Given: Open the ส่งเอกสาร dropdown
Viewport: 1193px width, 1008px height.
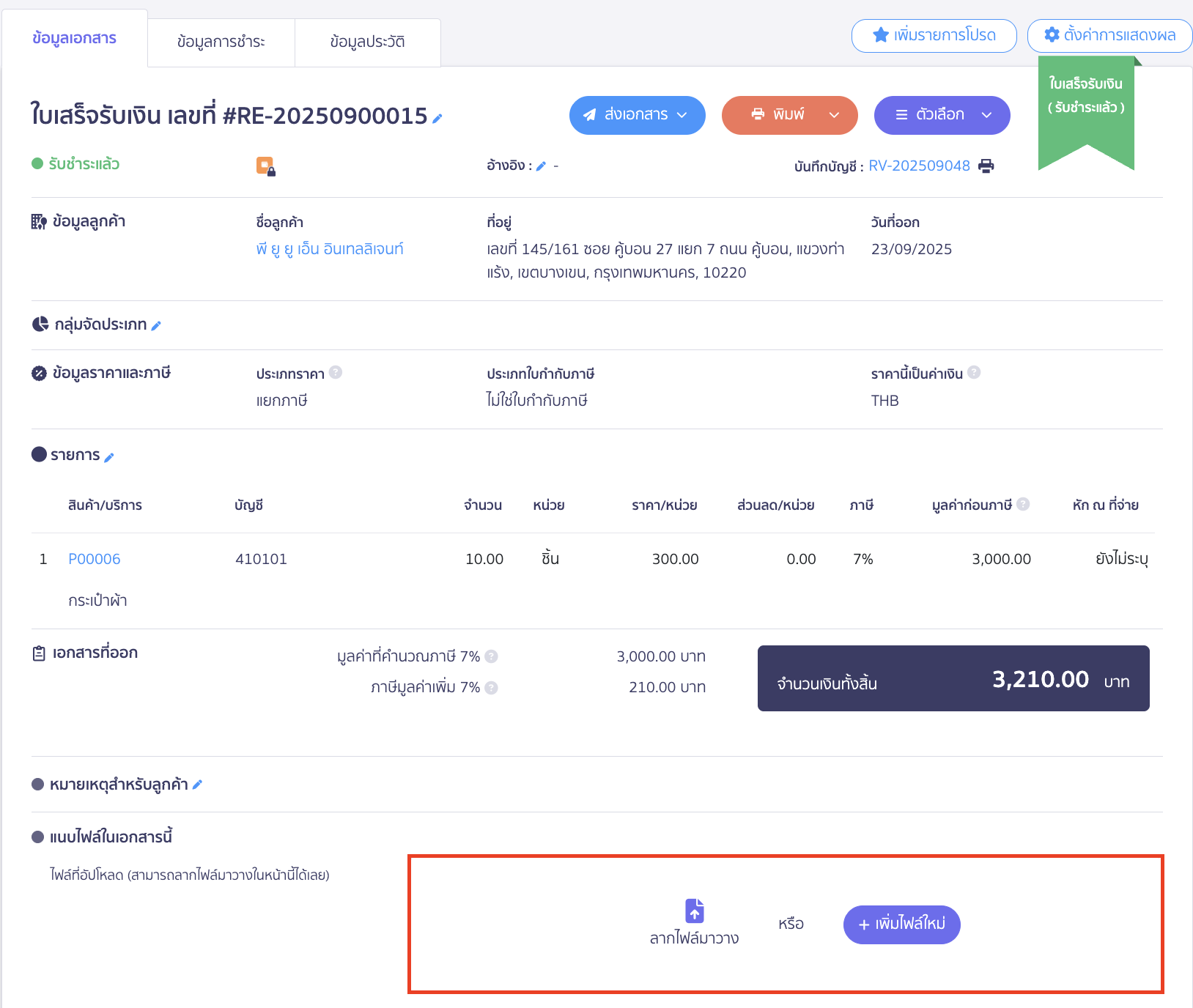Looking at the screenshot, I should tap(637, 115).
